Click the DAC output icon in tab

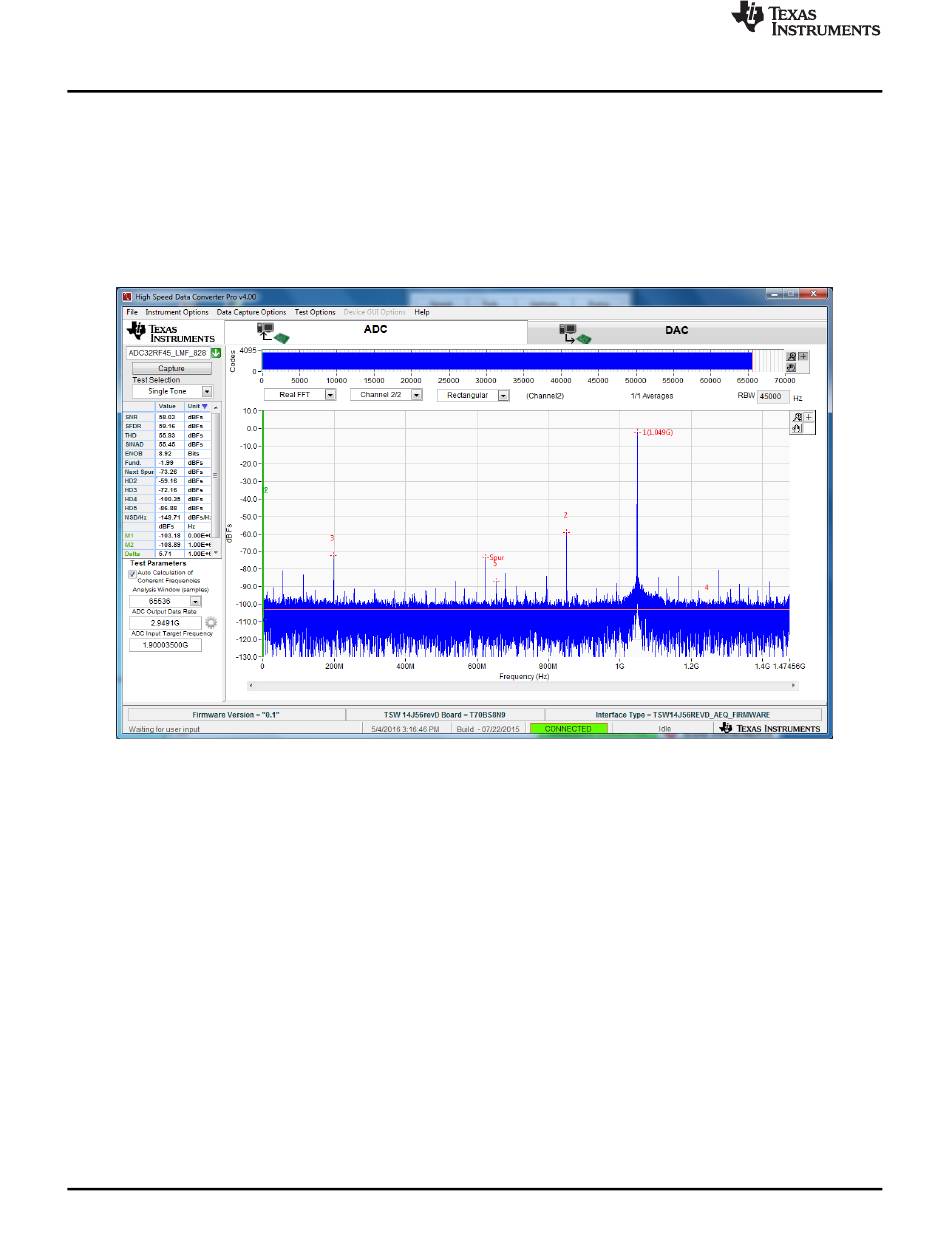tap(575, 333)
